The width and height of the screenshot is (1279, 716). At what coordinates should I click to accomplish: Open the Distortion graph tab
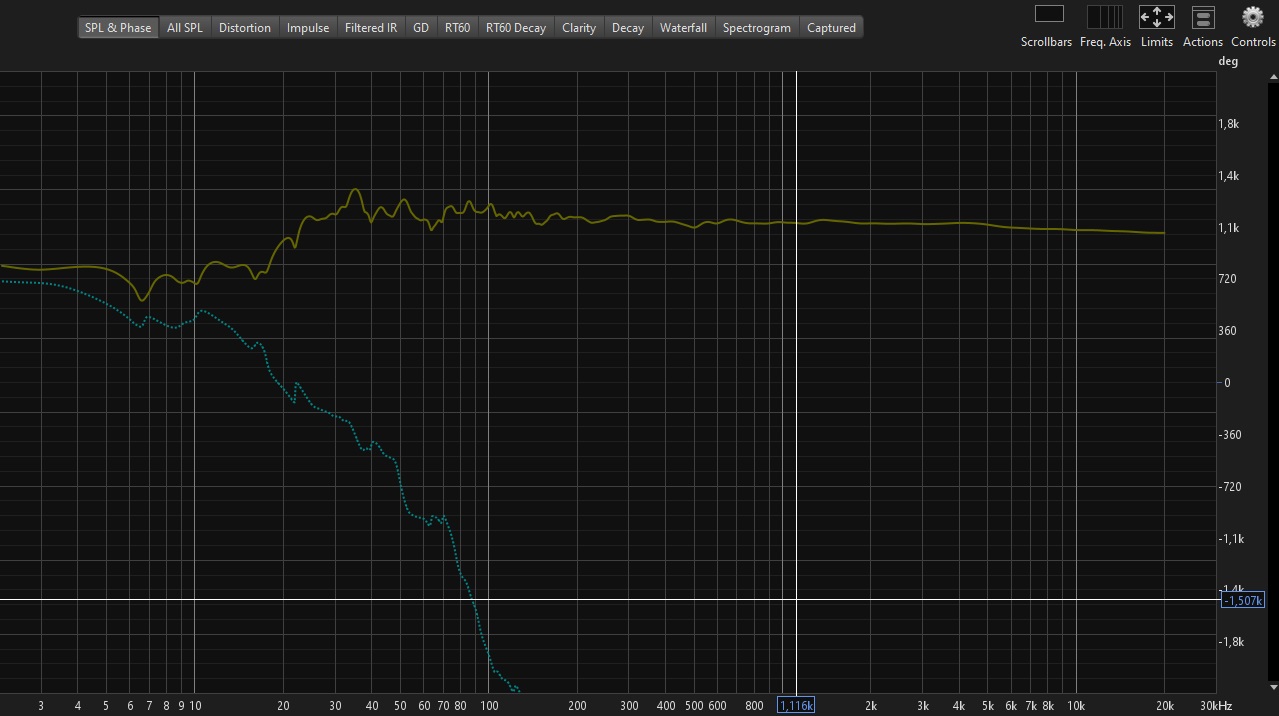[x=245, y=28]
